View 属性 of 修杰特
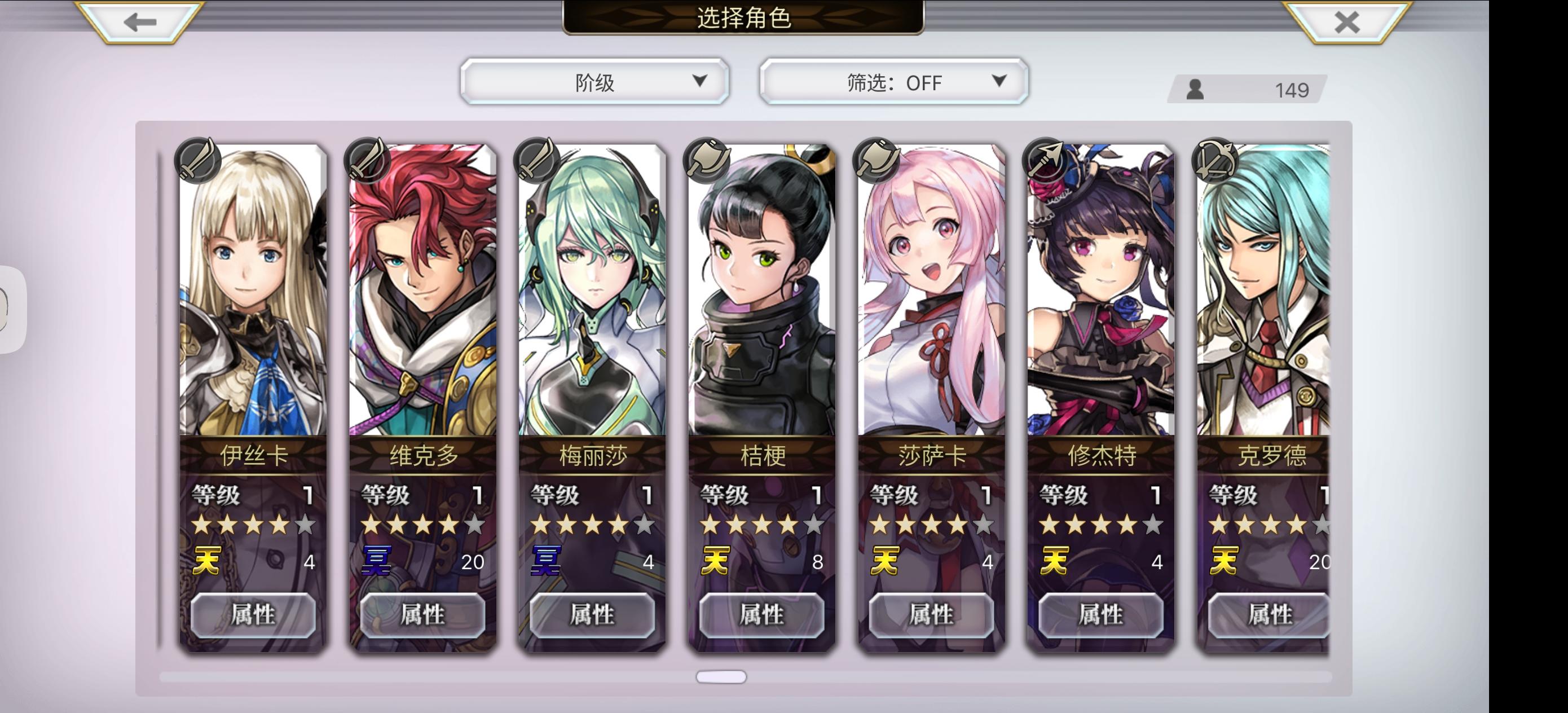1568x713 pixels. [1101, 615]
